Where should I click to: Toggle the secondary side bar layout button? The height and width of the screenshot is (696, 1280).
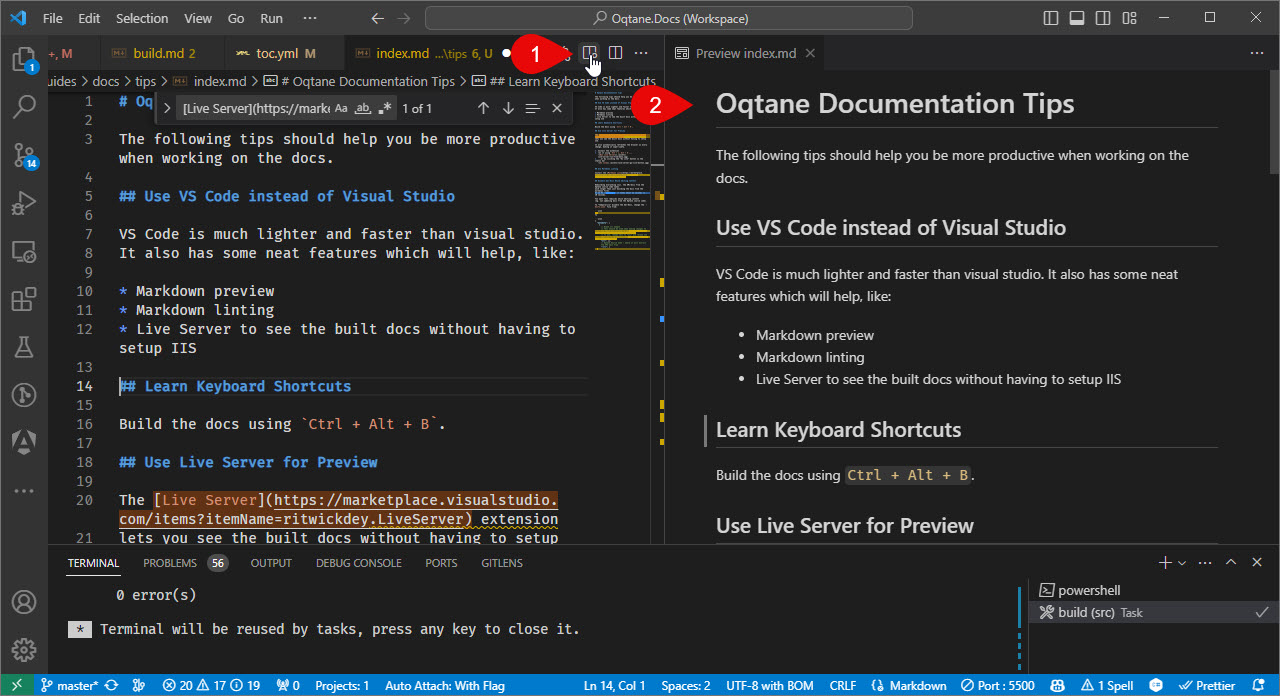(x=1102, y=18)
